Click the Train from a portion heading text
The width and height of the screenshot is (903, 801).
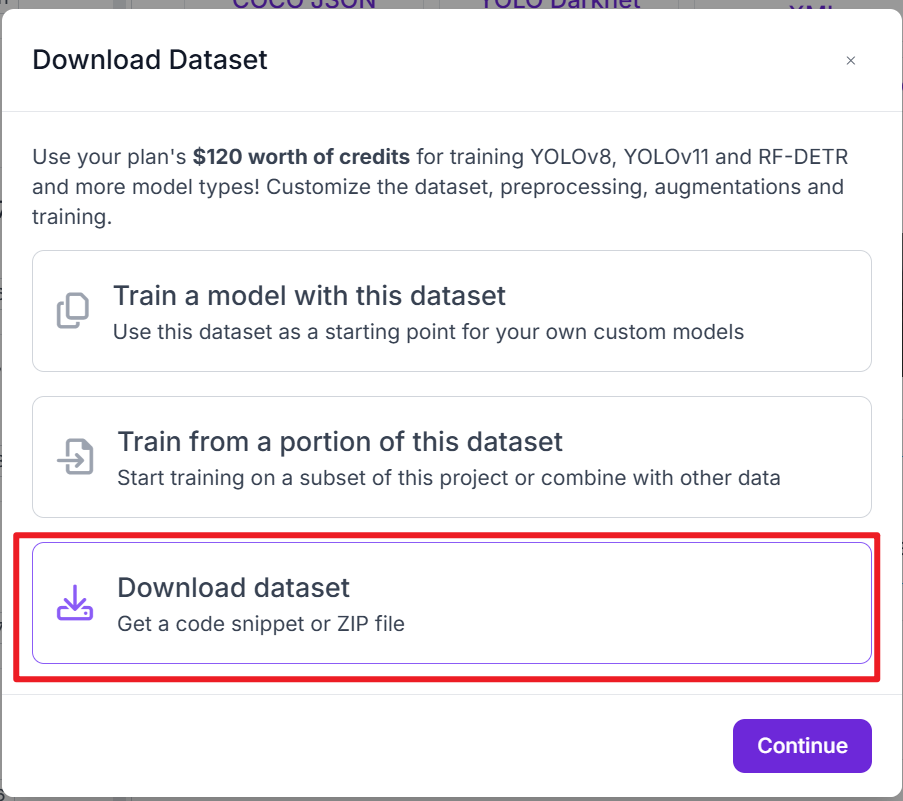point(340,442)
